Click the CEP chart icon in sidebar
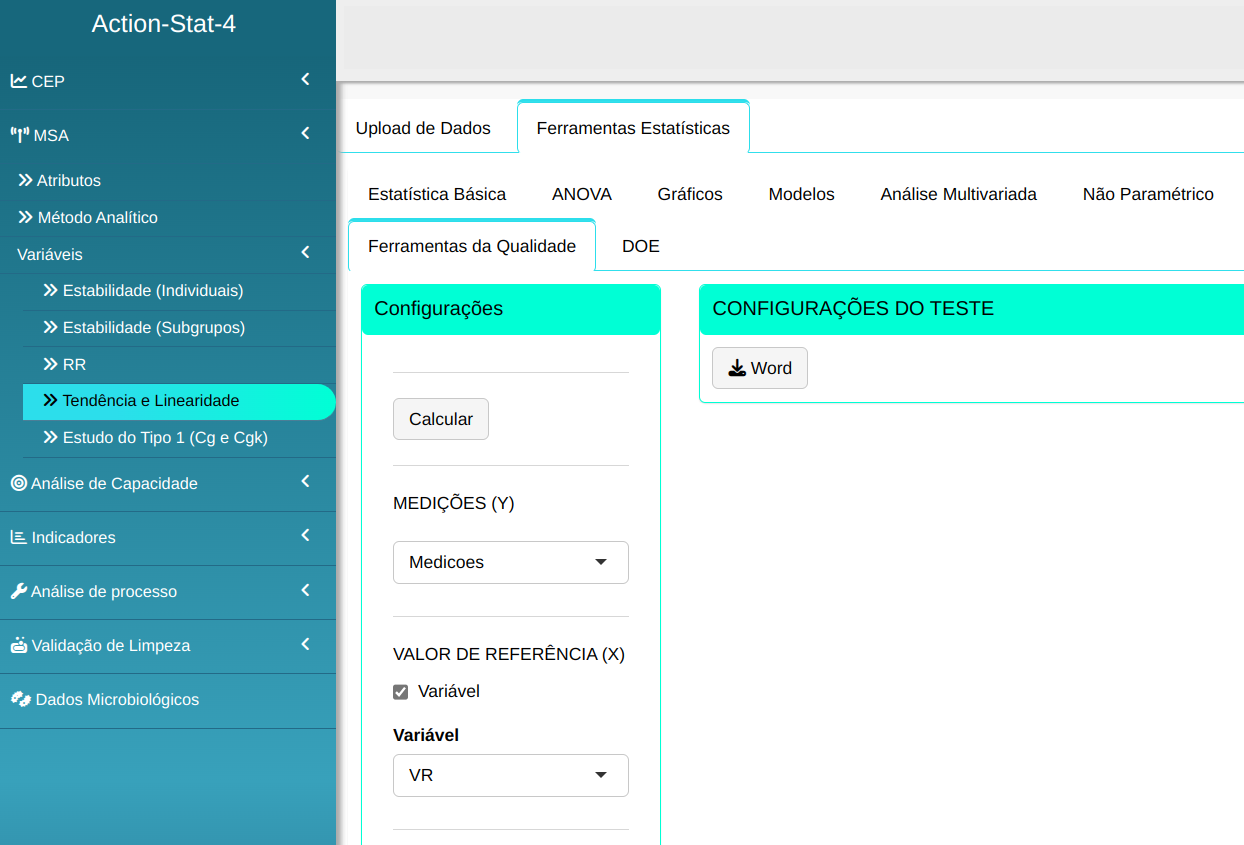 point(19,81)
